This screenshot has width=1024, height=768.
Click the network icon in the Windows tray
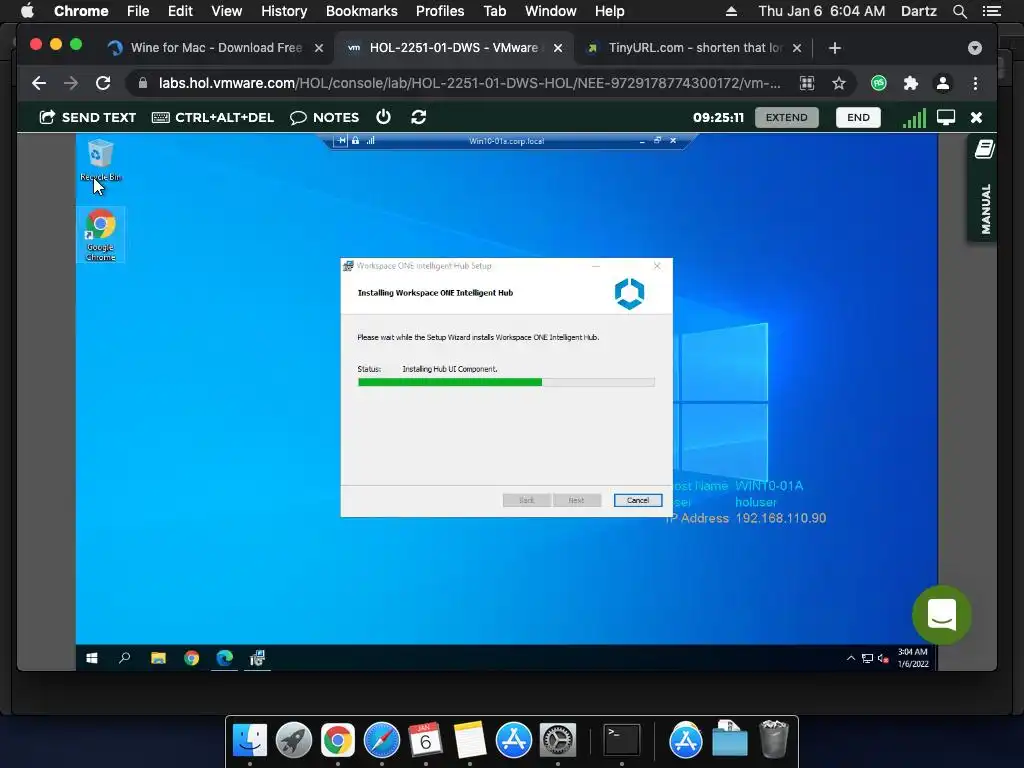click(867, 658)
